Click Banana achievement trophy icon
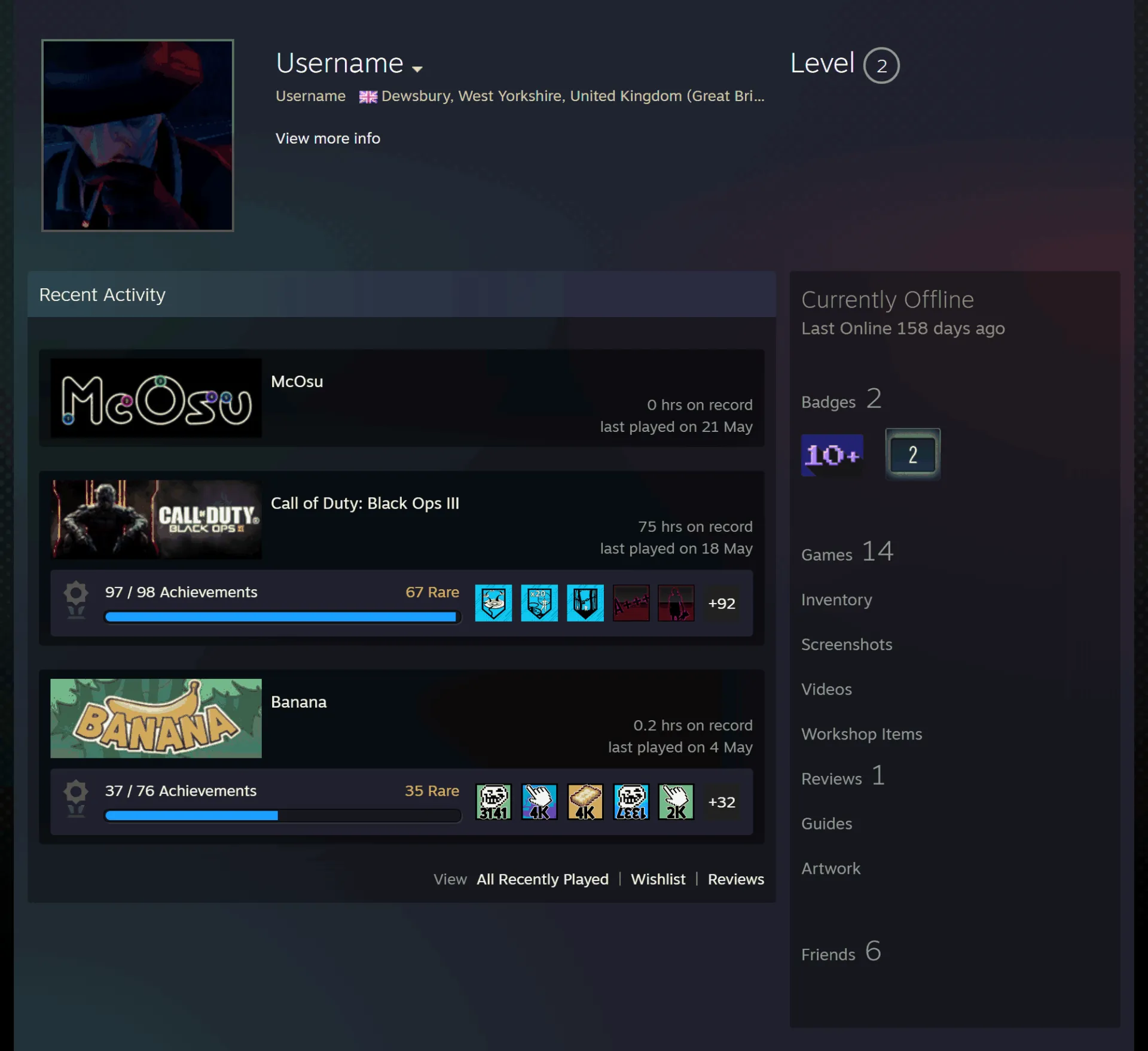Screen dimensions: 1148x1051 tap(76, 799)
